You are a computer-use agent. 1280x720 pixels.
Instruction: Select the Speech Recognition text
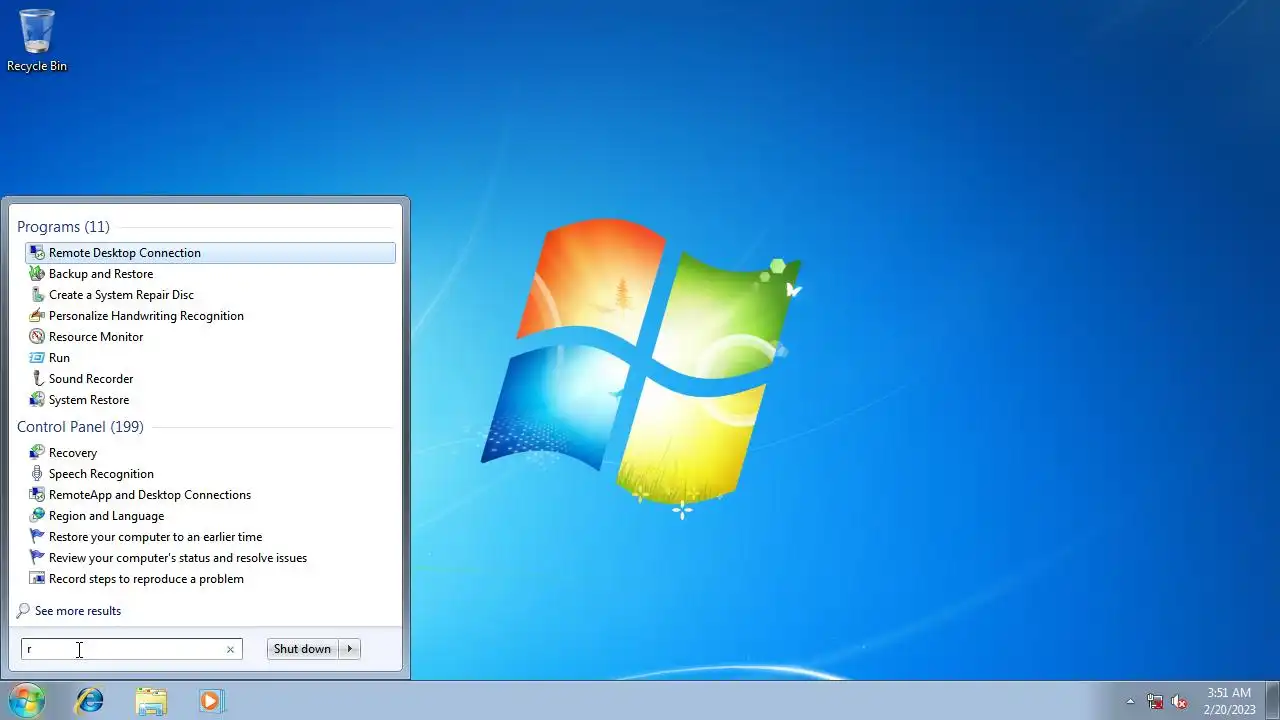(x=101, y=474)
